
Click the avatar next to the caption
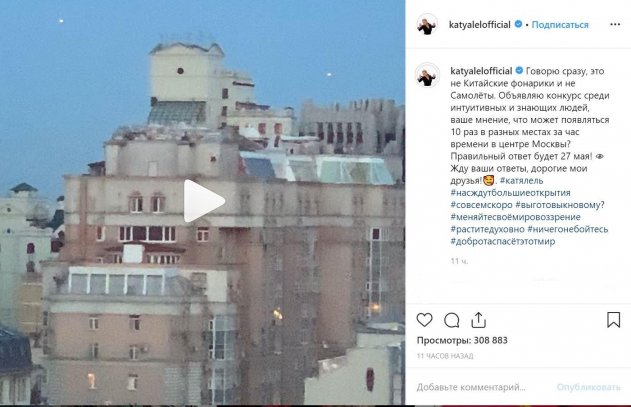(x=427, y=75)
